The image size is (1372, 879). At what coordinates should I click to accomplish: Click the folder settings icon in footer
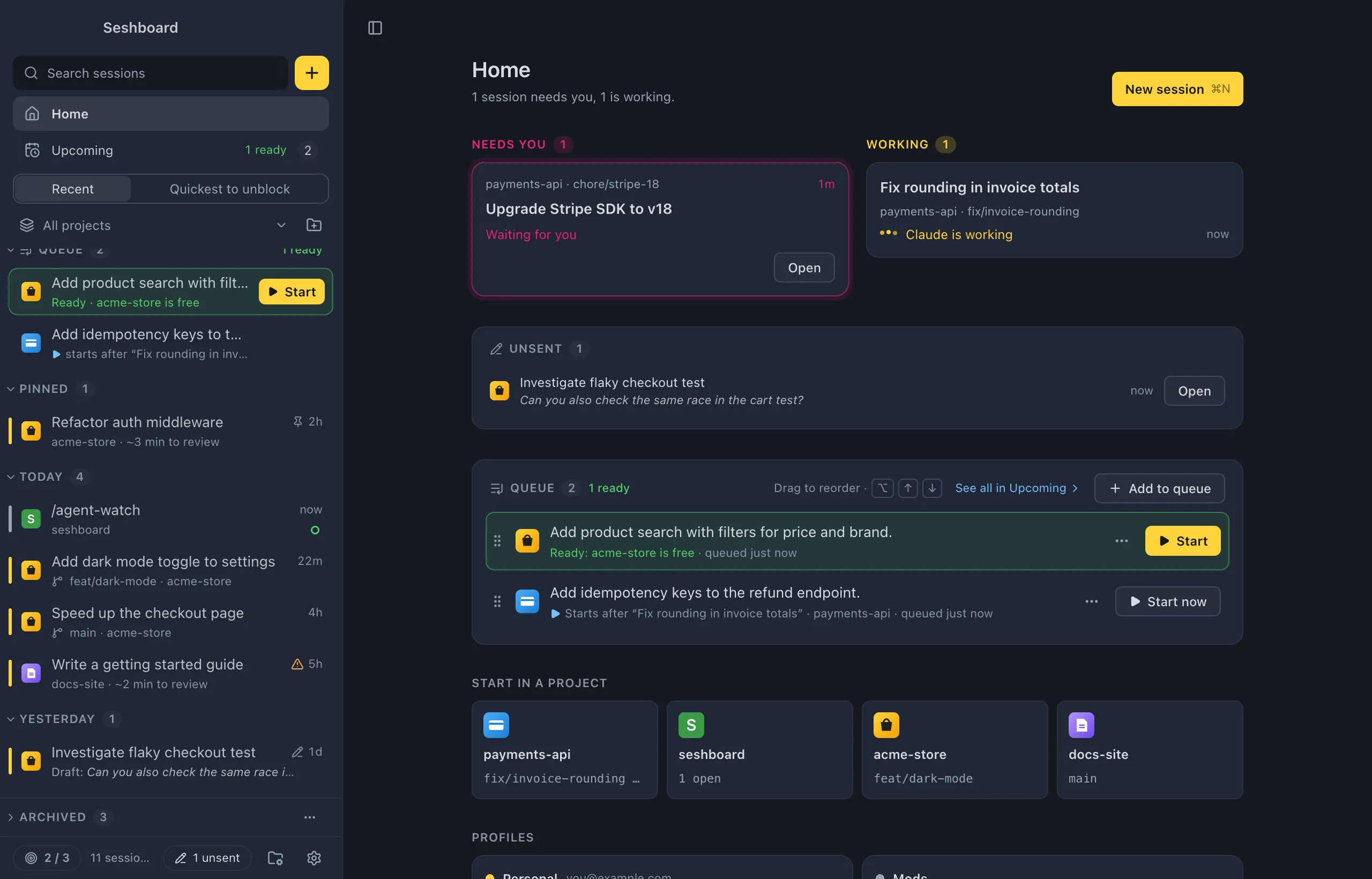pos(275,858)
